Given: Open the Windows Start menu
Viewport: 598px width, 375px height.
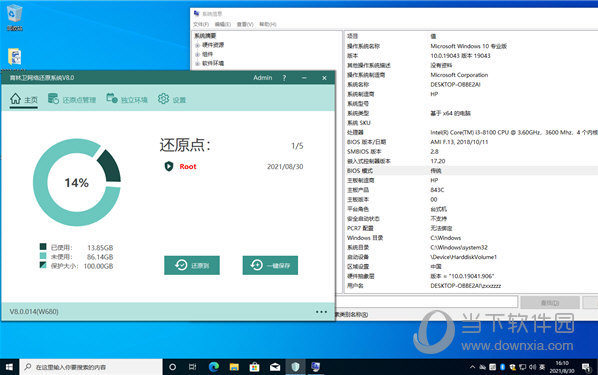Looking at the screenshot, I should pos(9,367).
